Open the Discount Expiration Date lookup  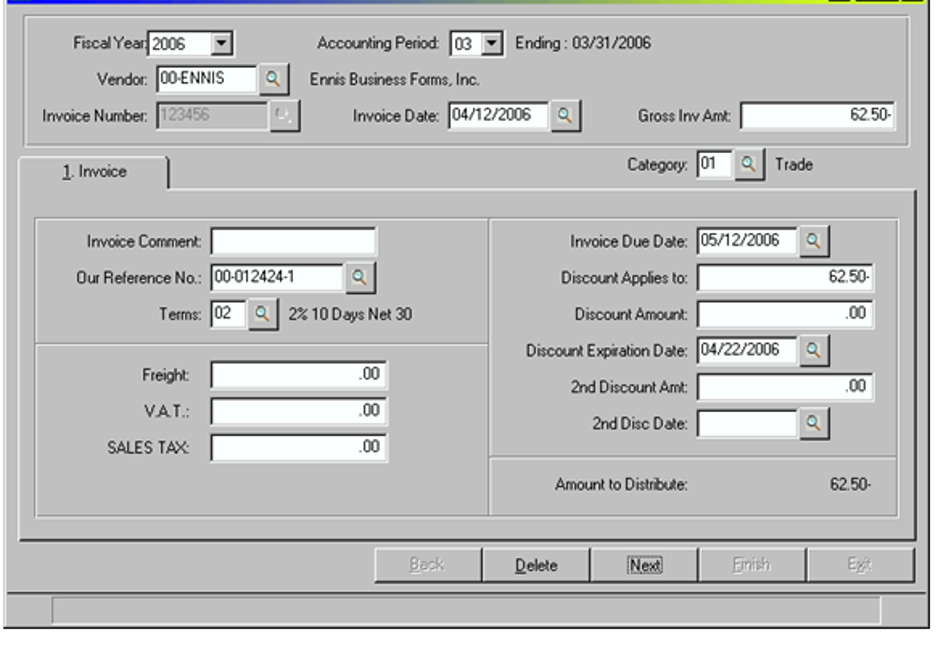tap(814, 351)
